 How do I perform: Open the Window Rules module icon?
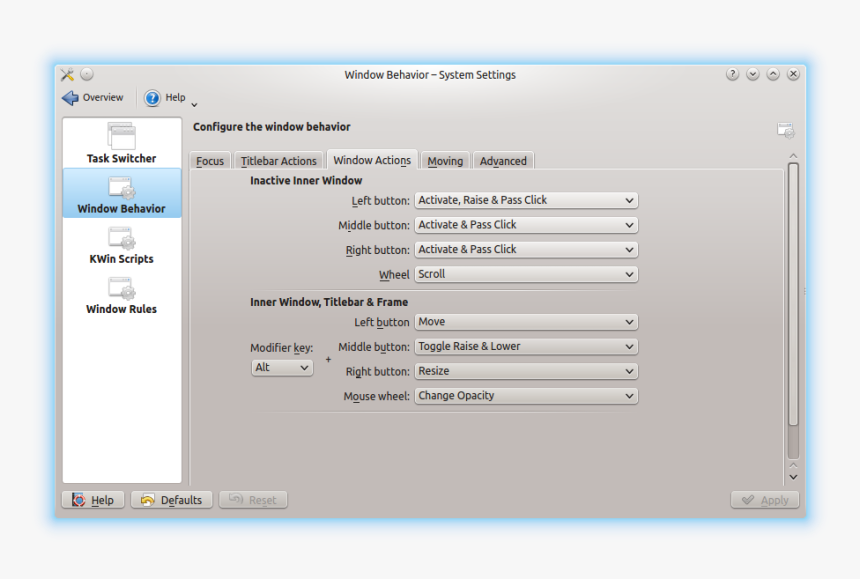coord(121,289)
